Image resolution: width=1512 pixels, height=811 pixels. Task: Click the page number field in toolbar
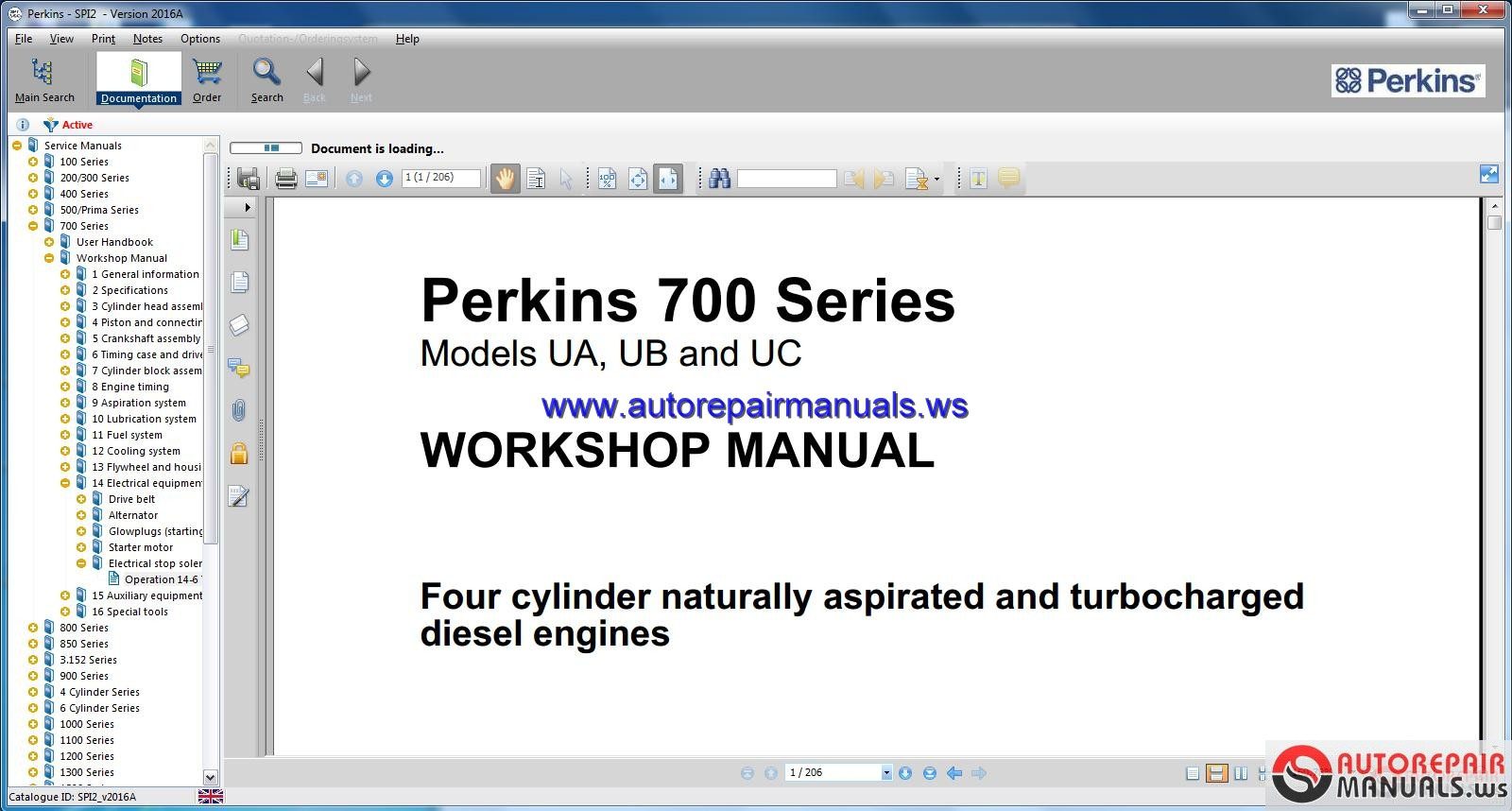(x=441, y=178)
